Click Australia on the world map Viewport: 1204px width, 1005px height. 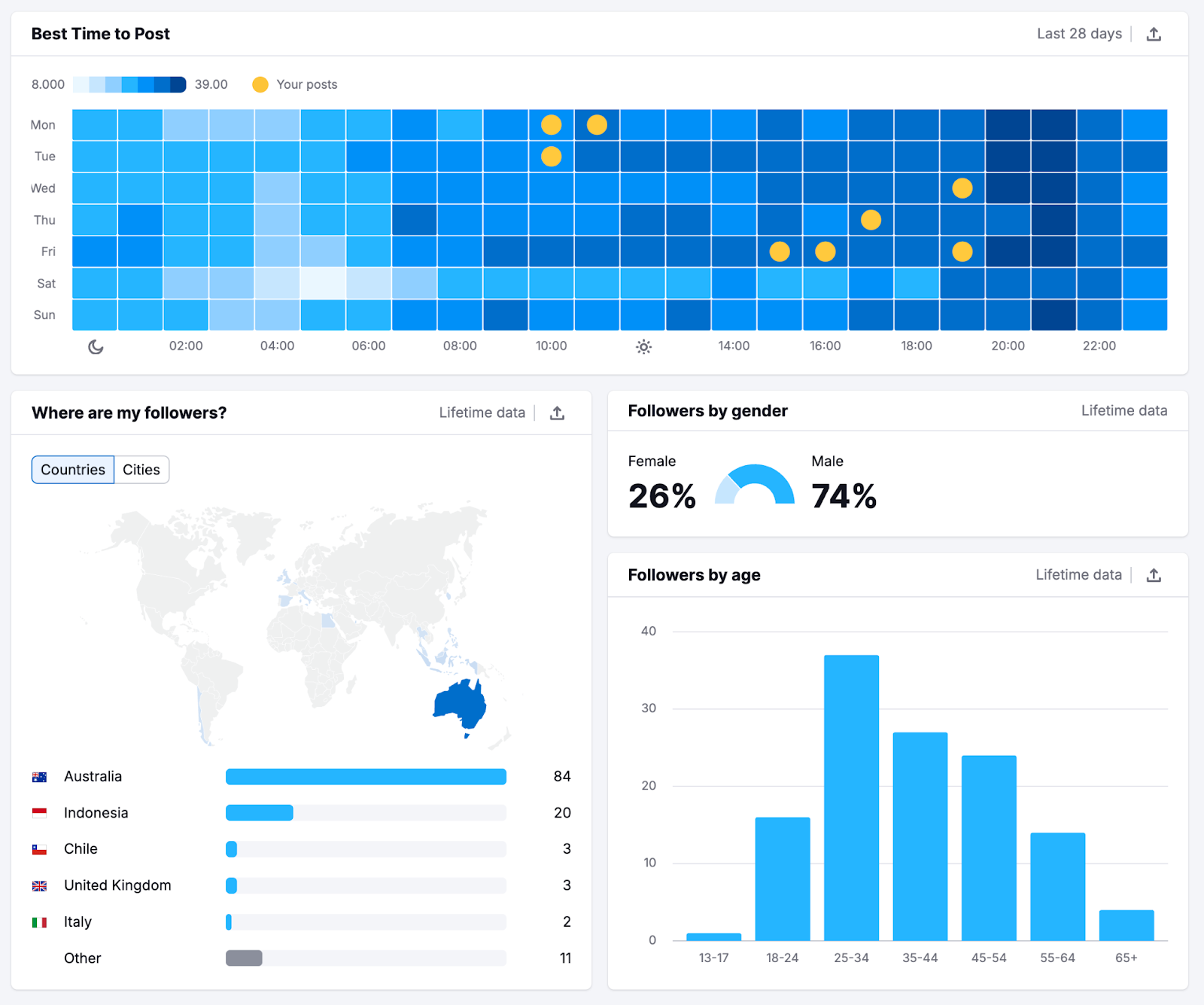(461, 704)
